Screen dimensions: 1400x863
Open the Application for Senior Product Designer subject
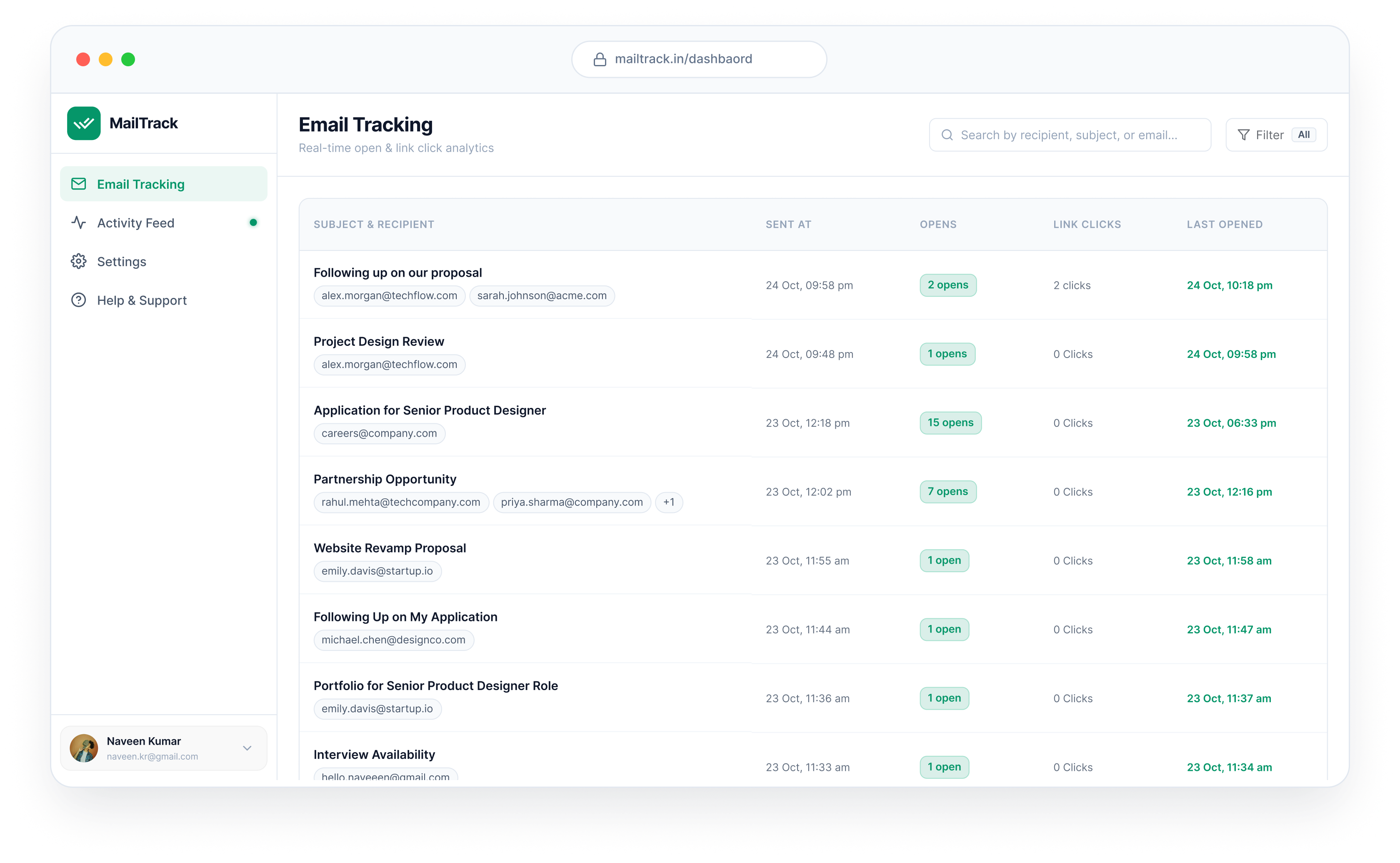(x=429, y=410)
